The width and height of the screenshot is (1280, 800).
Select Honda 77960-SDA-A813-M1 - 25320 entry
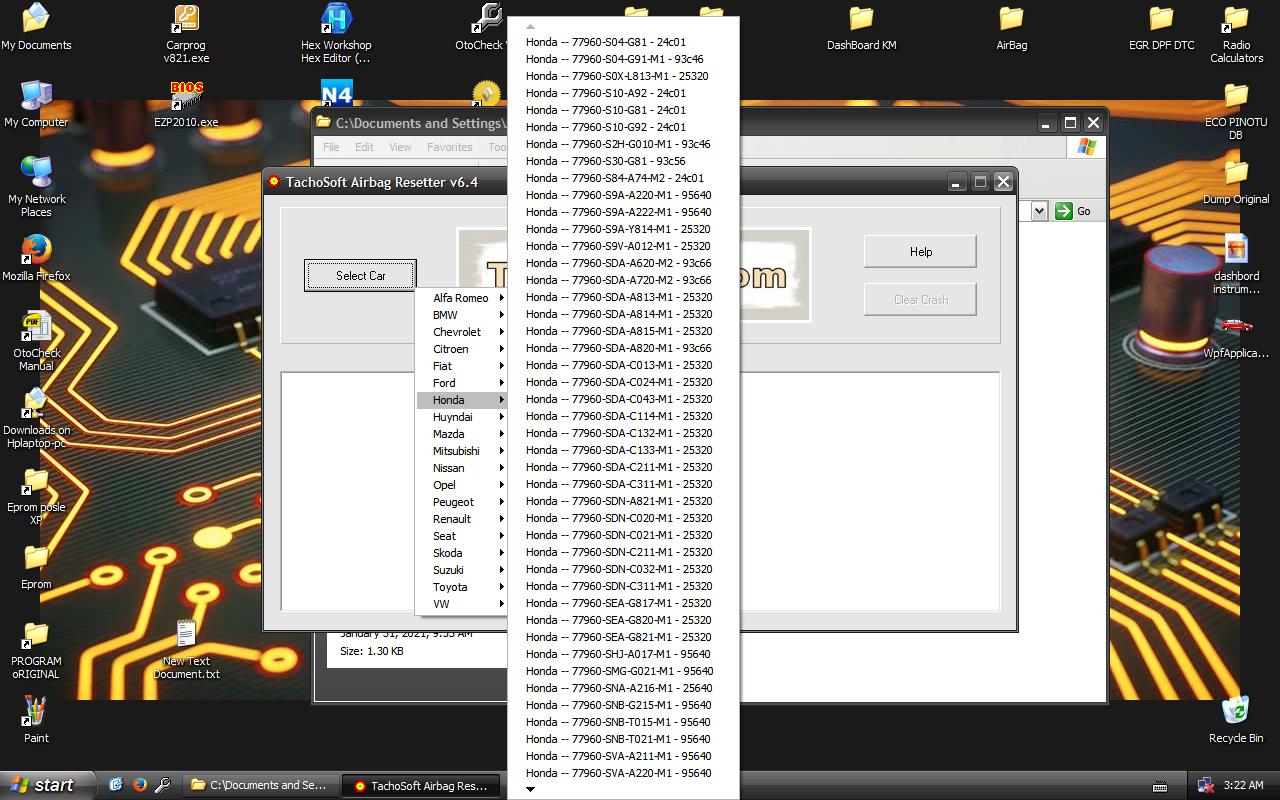[x=619, y=297]
